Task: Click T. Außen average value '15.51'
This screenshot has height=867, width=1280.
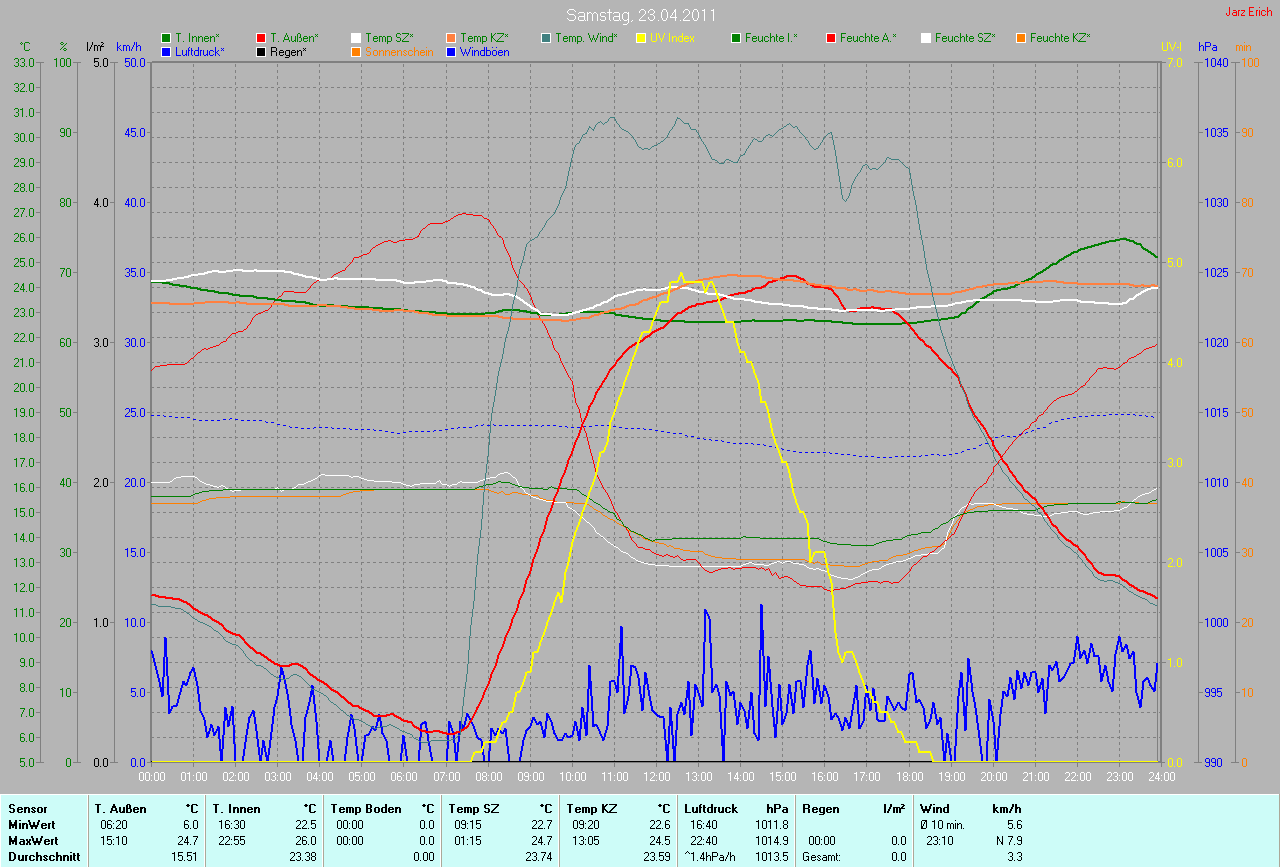Action: pyautogui.click(x=183, y=857)
